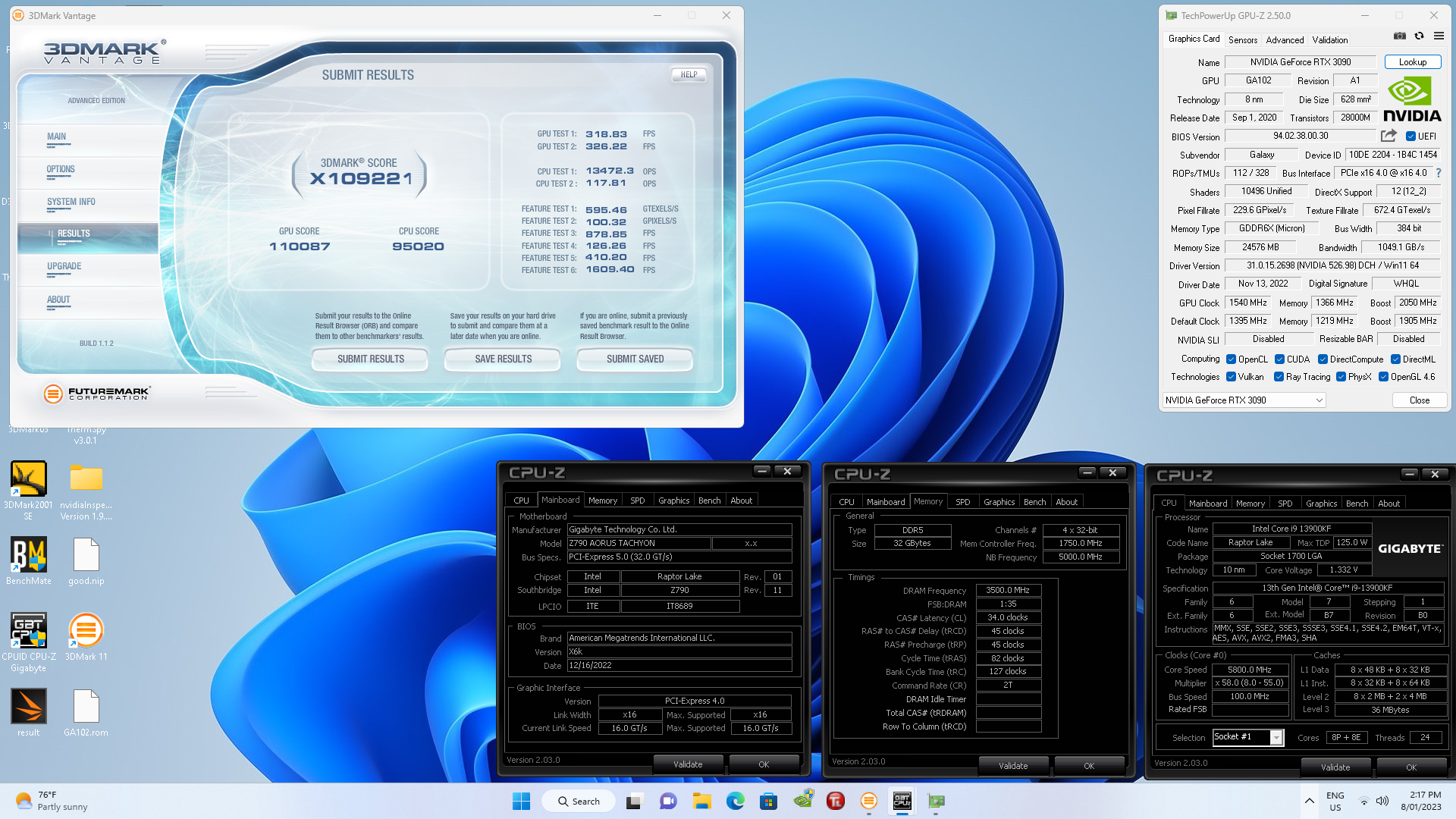Launch Microsoft Edge from taskbar
This screenshot has height=819, width=1456.
pyautogui.click(x=735, y=801)
